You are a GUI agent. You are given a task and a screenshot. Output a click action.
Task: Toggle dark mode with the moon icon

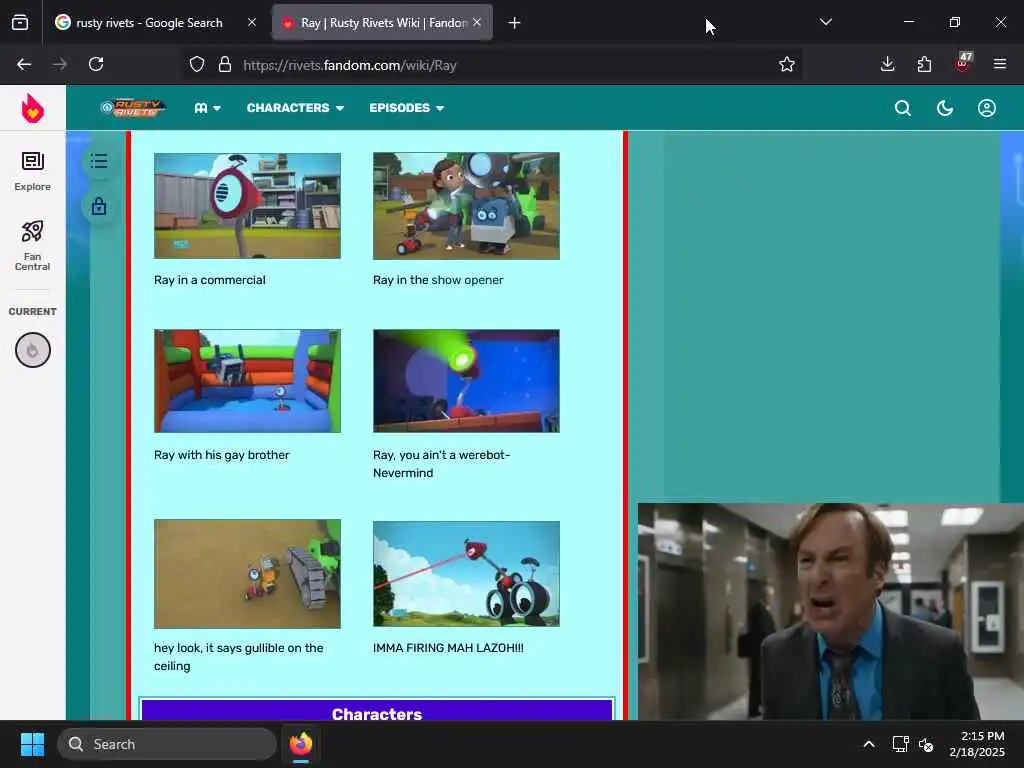click(x=944, y=108)
